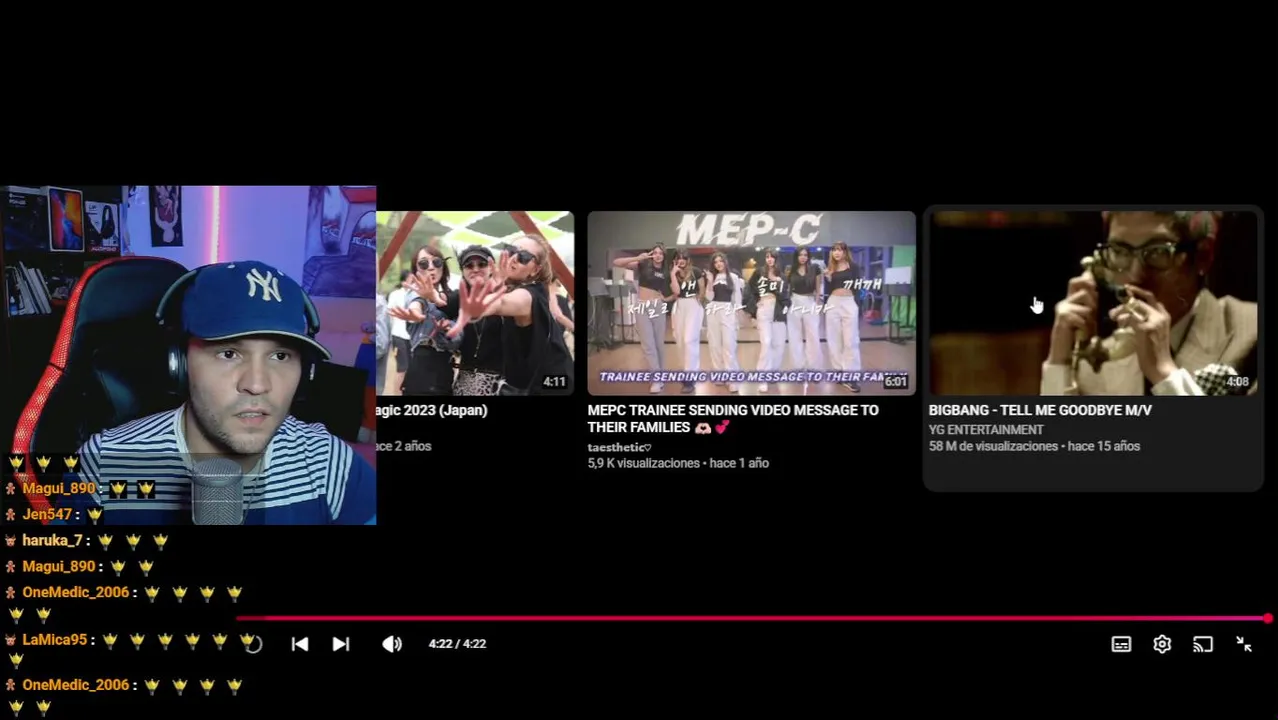Click the replay video button

pyautogui.click(x=254, y=644)
